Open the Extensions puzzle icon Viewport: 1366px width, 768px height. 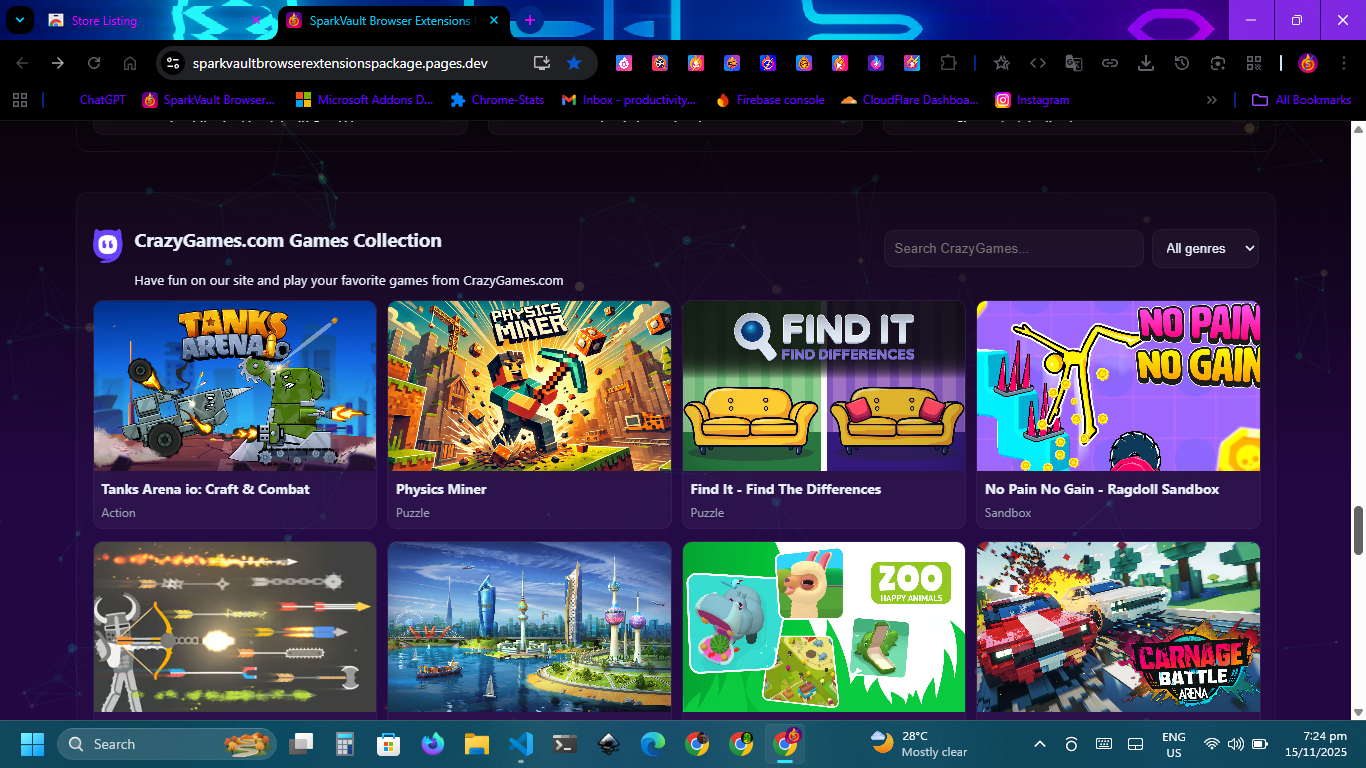[948, 63]
